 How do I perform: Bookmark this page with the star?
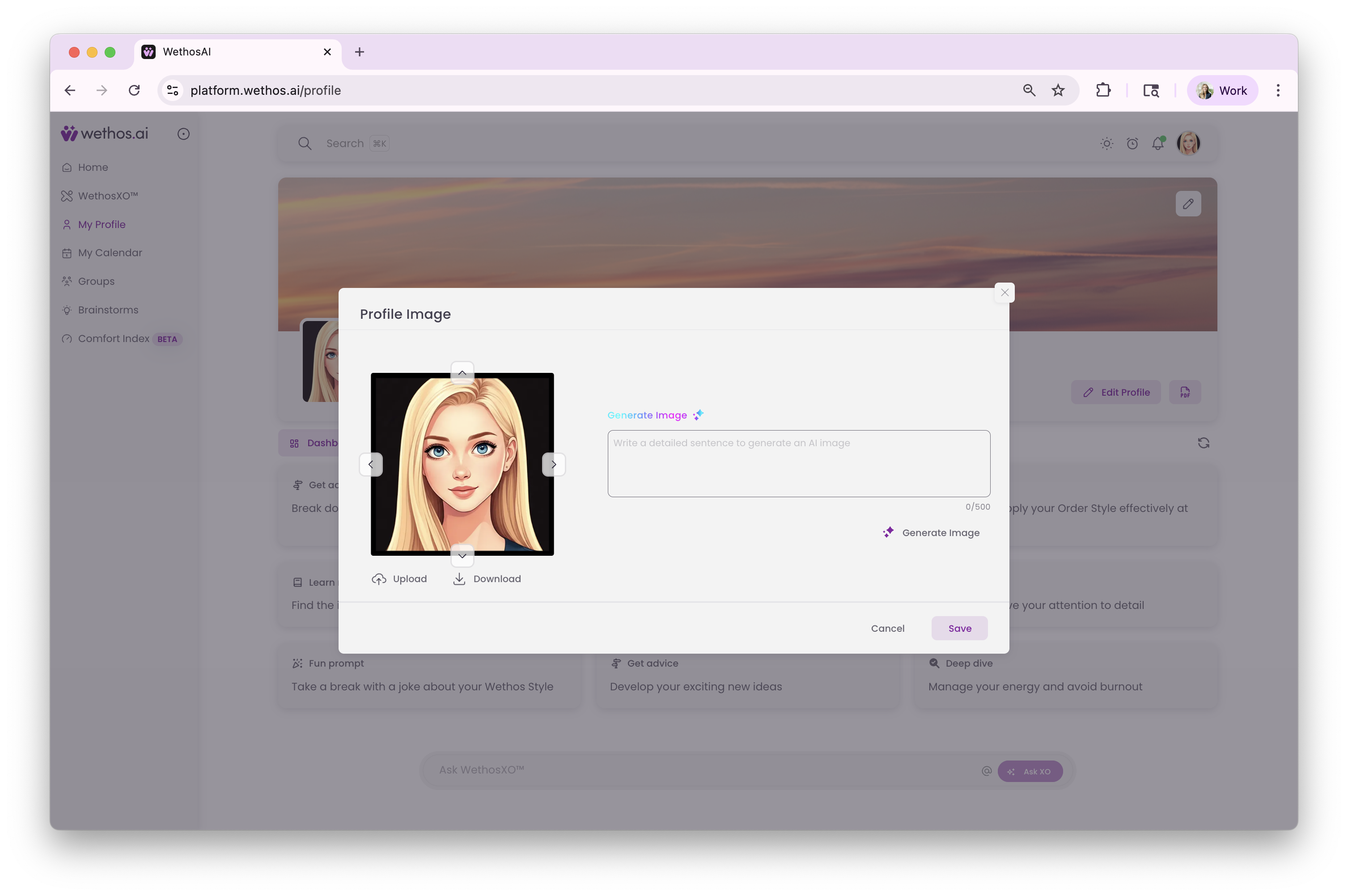tap(1058, 90)
